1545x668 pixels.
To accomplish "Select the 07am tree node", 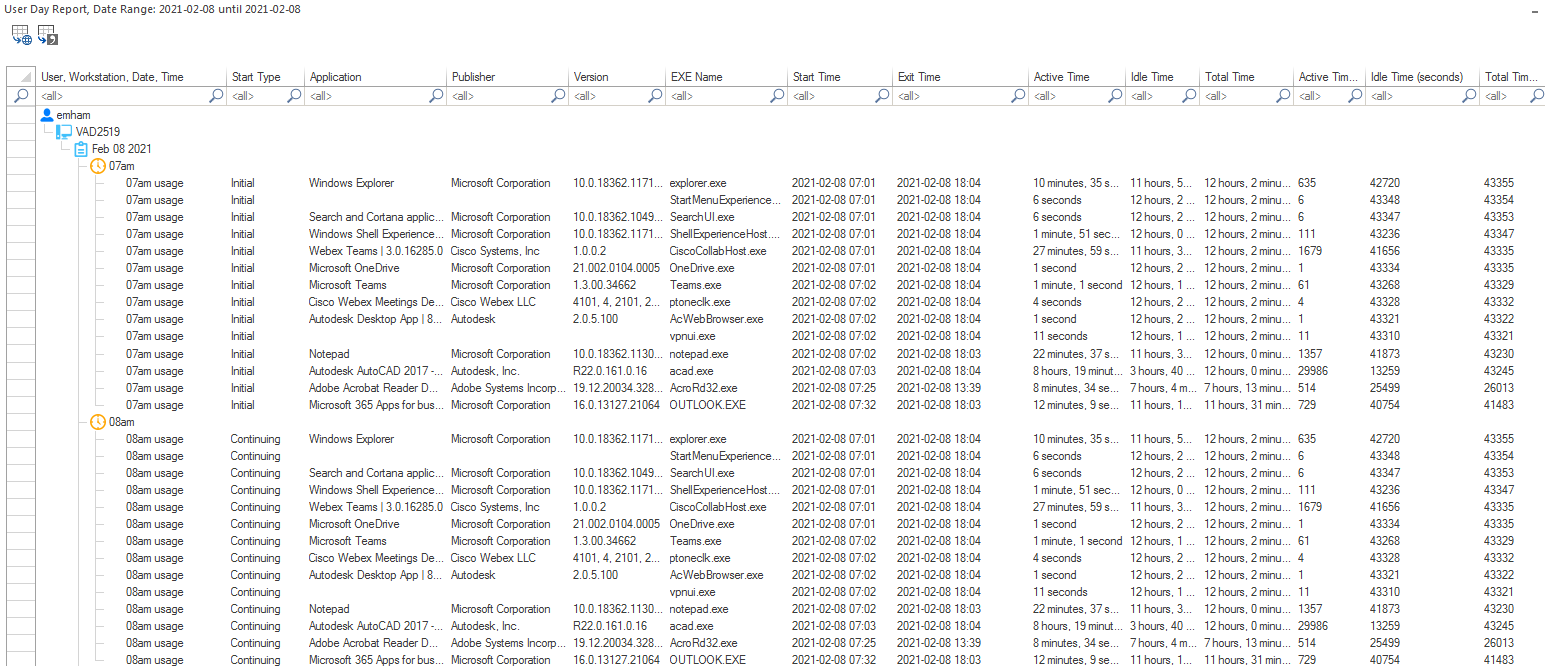I will 122,166.
